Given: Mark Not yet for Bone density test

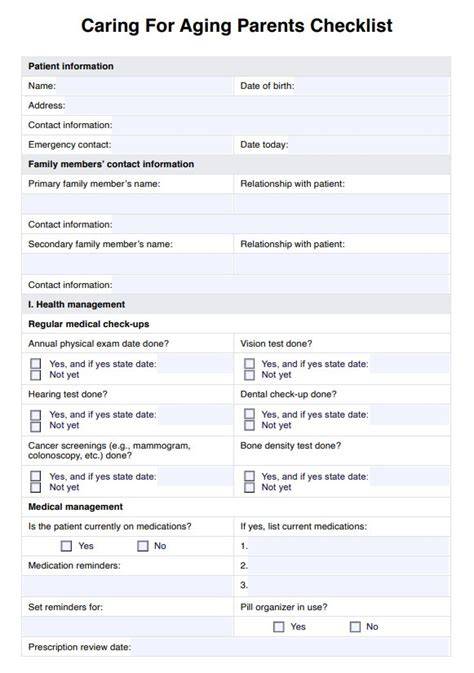Looking at the screenshot, I should point(249,488).
